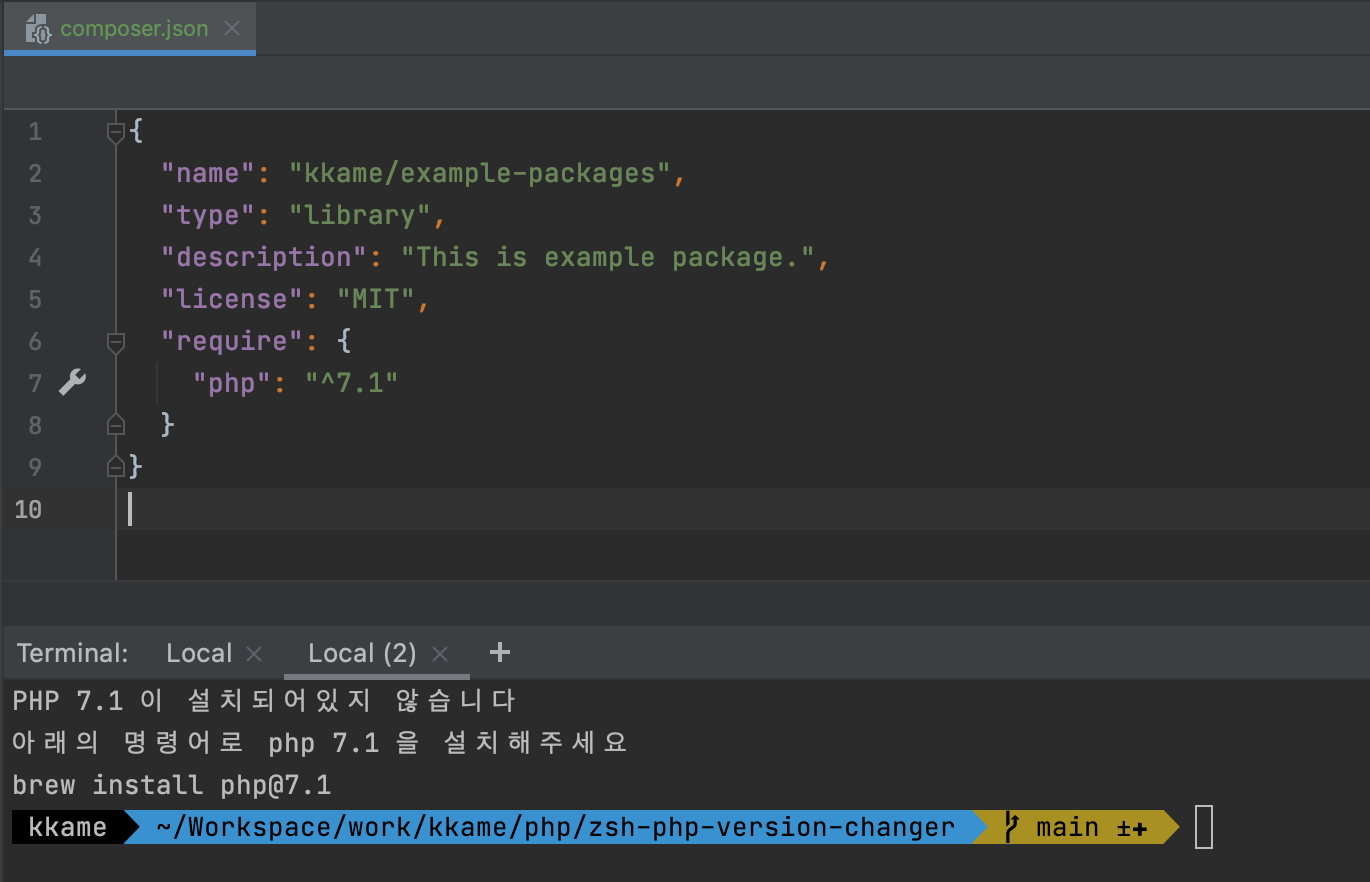
Task: Click the "Terminal:" panel label
Action: (x=73, y=653)
